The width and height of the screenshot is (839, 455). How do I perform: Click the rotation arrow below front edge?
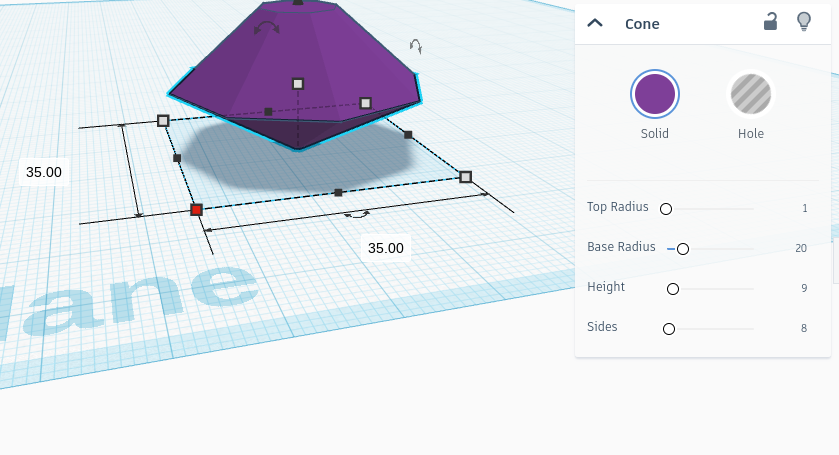coord(356,214)
